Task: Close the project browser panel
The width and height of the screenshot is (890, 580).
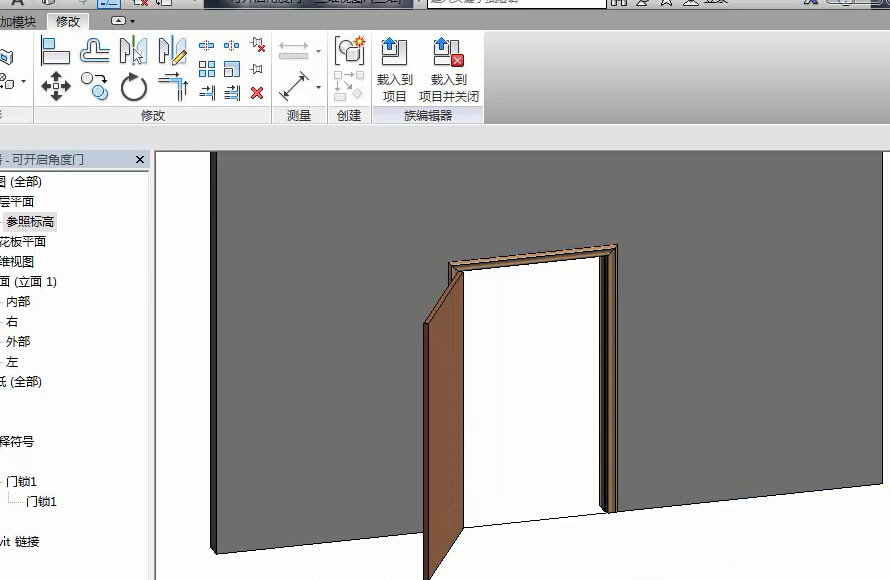Action: pyautogui.click(x=140, y=160)
